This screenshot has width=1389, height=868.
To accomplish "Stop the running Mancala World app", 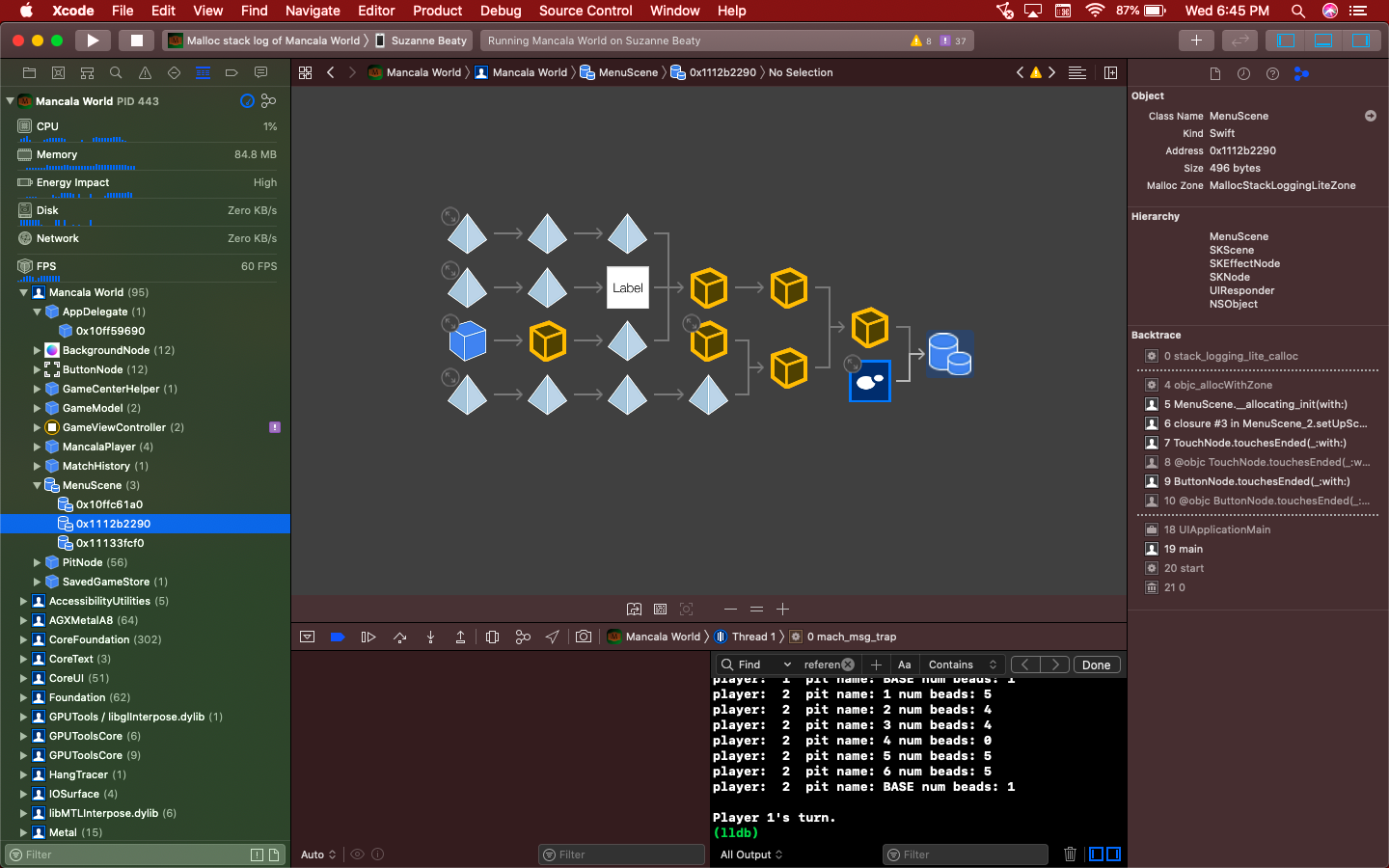I will pyautogui.click(x=136, y=41).
